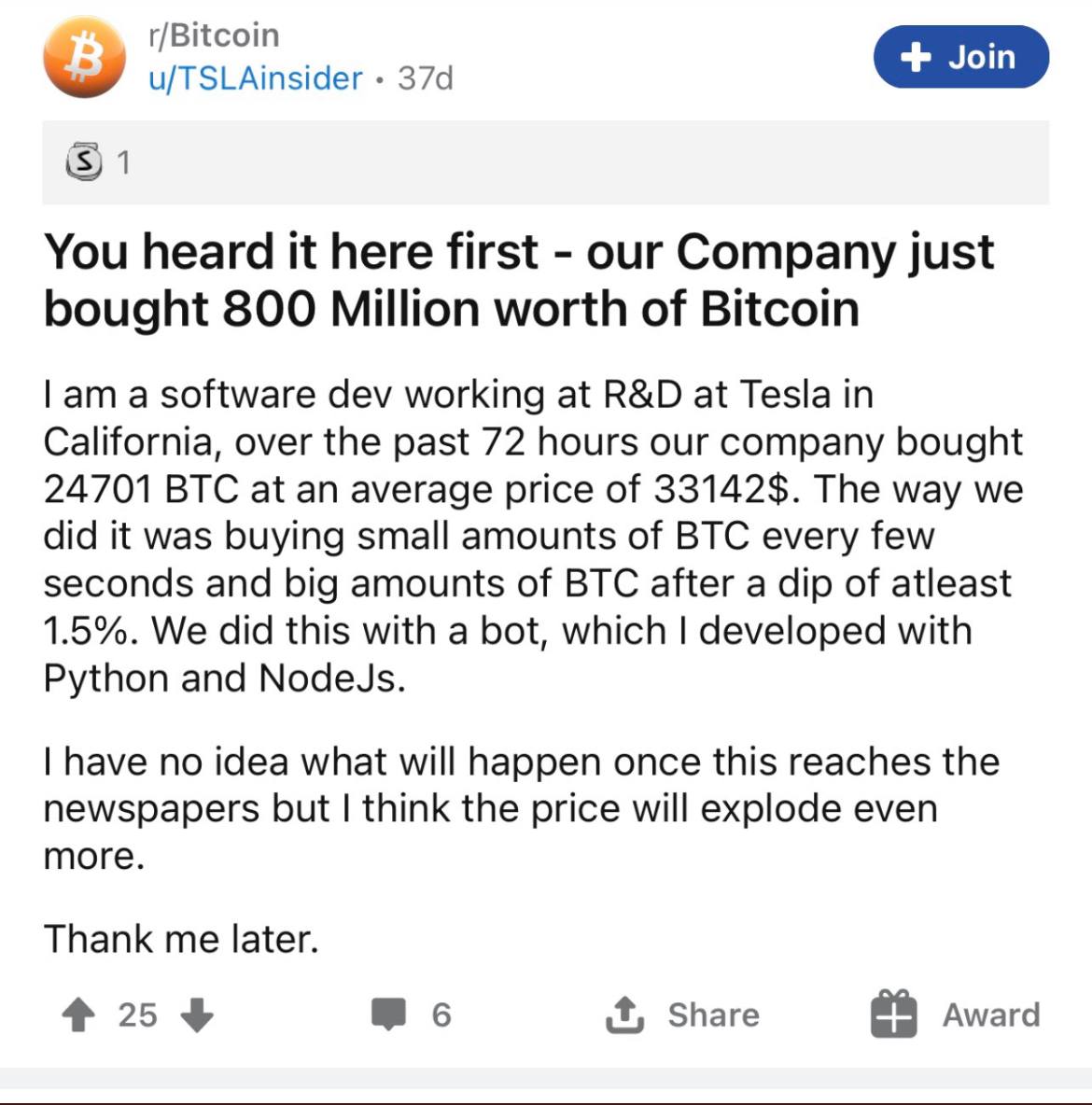
Task: Click the Share text label
Action: pyautogui.click(x=713, y=1014)
